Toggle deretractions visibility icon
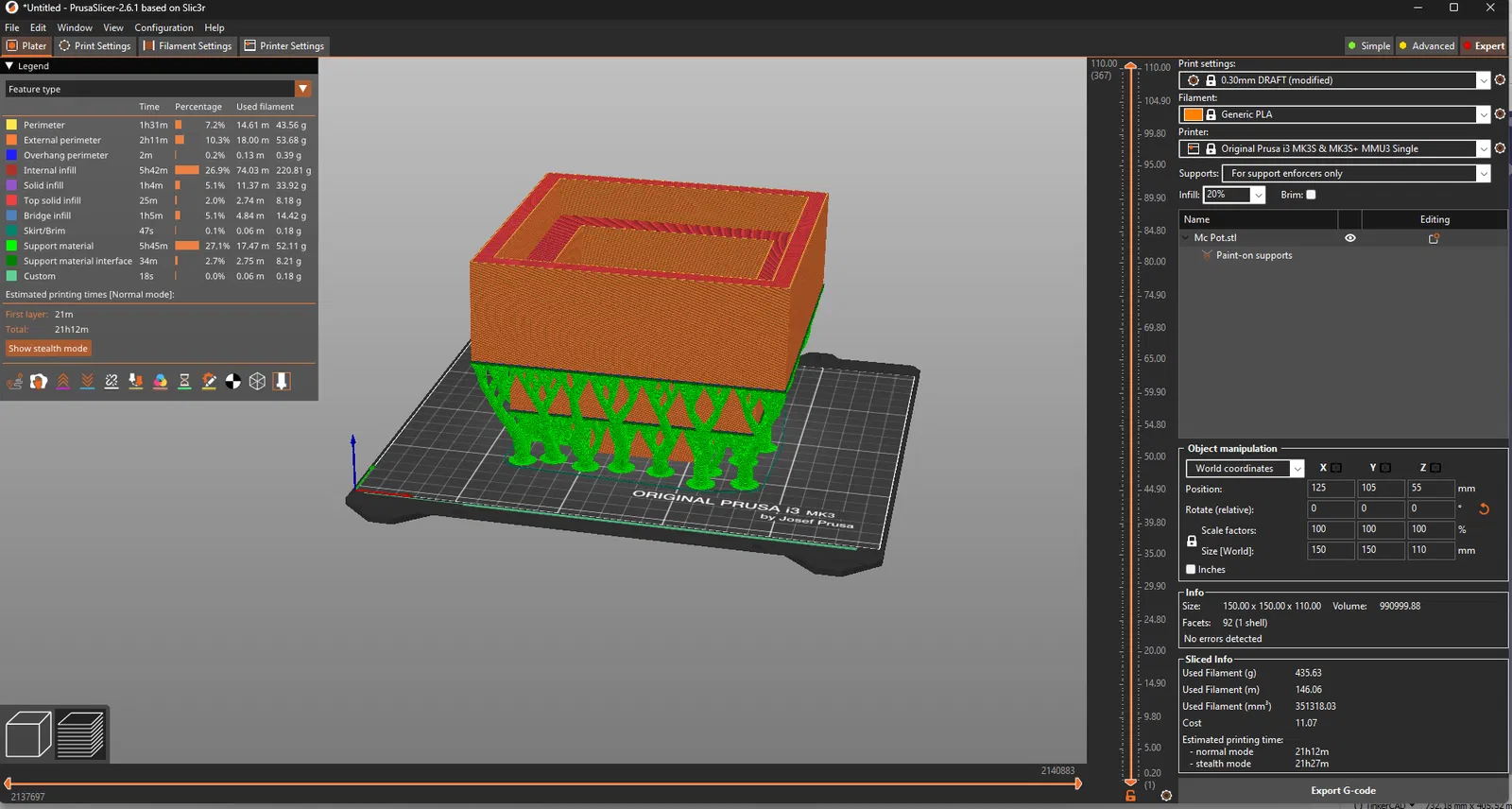1512x809 pixels. click(87, 381)
